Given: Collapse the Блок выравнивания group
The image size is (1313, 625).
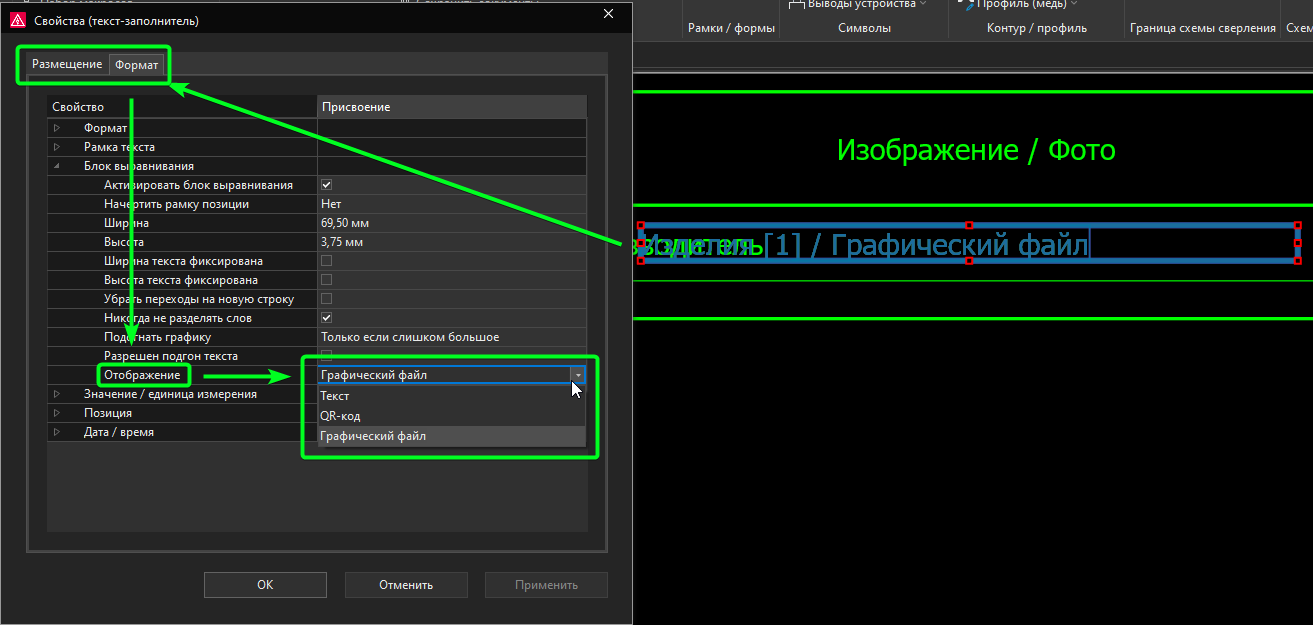Looking at the screenshot, I should pos(57,166).
